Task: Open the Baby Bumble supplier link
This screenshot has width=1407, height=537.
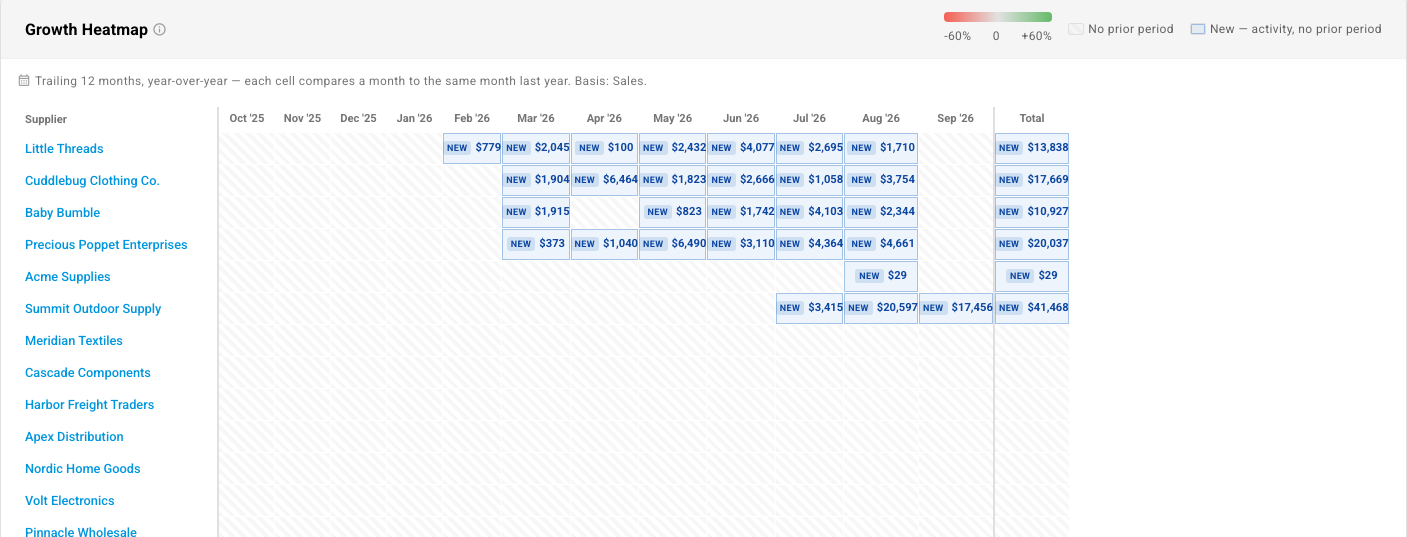Action: point(62,213)
